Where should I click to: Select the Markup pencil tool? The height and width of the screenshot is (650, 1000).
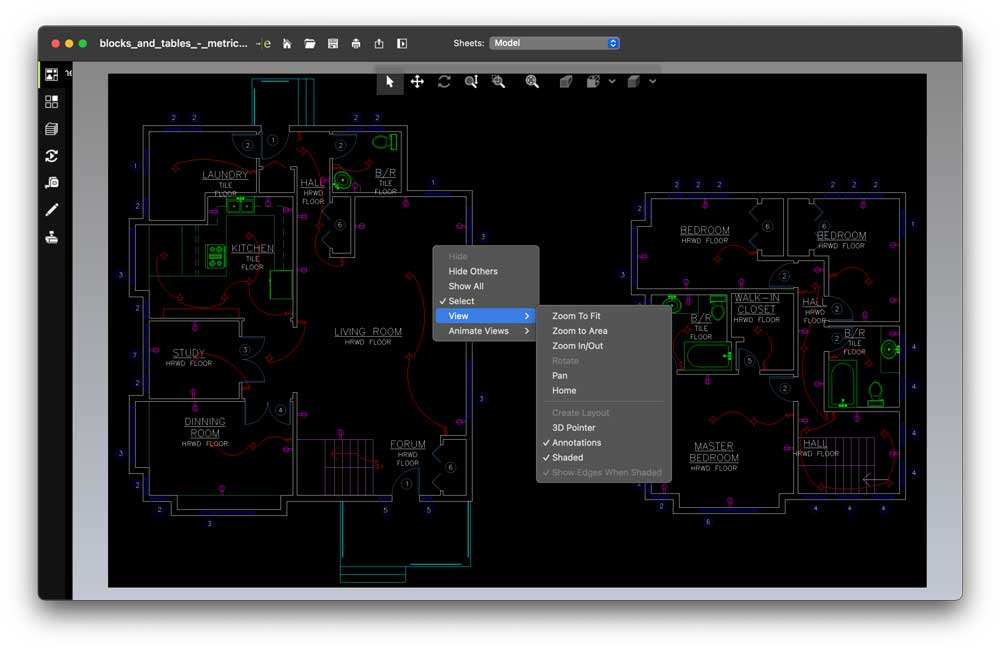51,210
